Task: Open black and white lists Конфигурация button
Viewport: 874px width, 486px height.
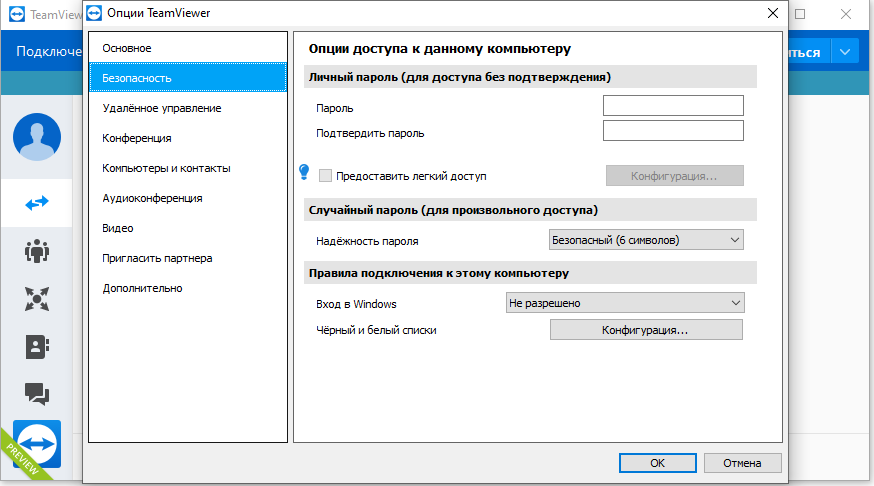Action: 646,330
